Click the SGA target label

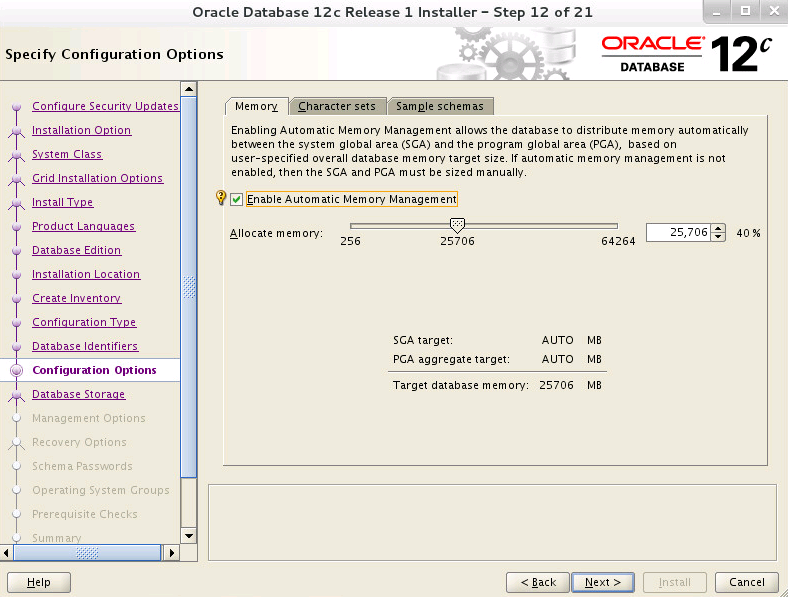(x=423, y=340)
